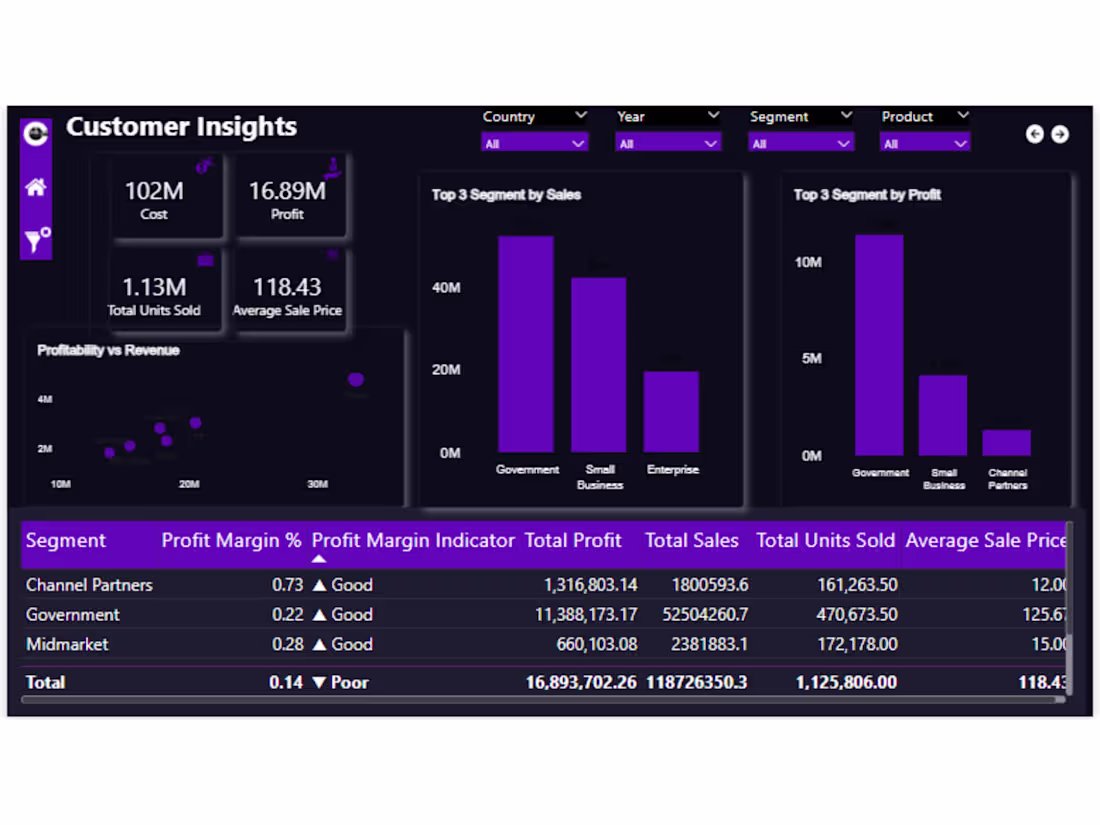1100x825 pixels.
Task: Click the icon on the Total Units Sold card
Action: coord(206,261)
